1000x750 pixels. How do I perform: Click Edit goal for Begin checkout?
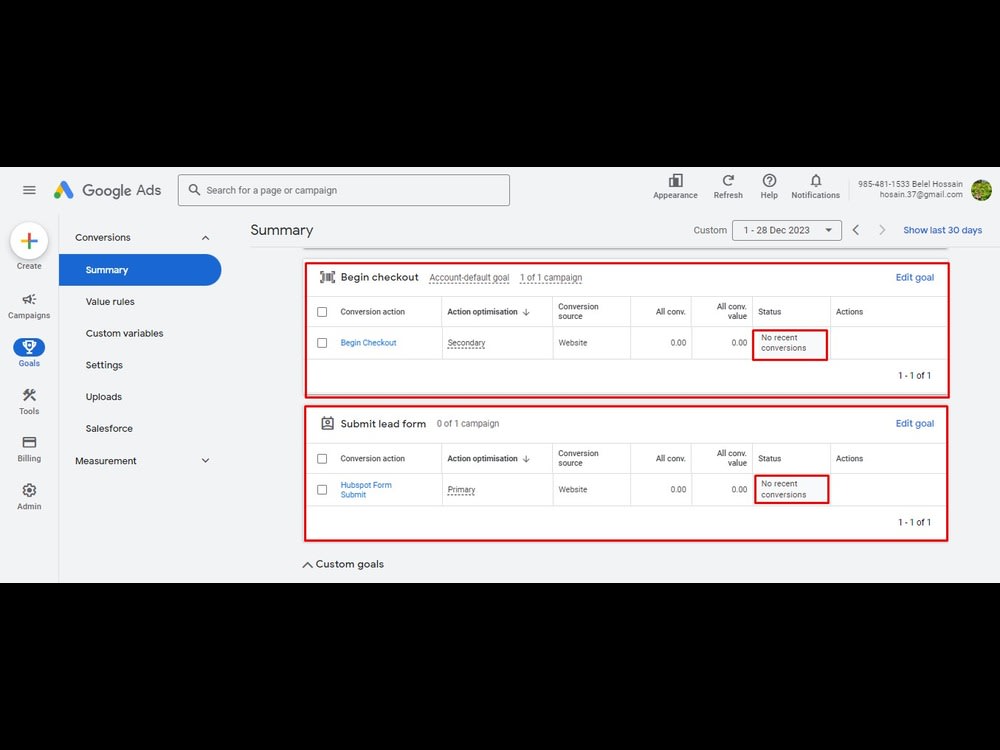(x=914, y=277)
